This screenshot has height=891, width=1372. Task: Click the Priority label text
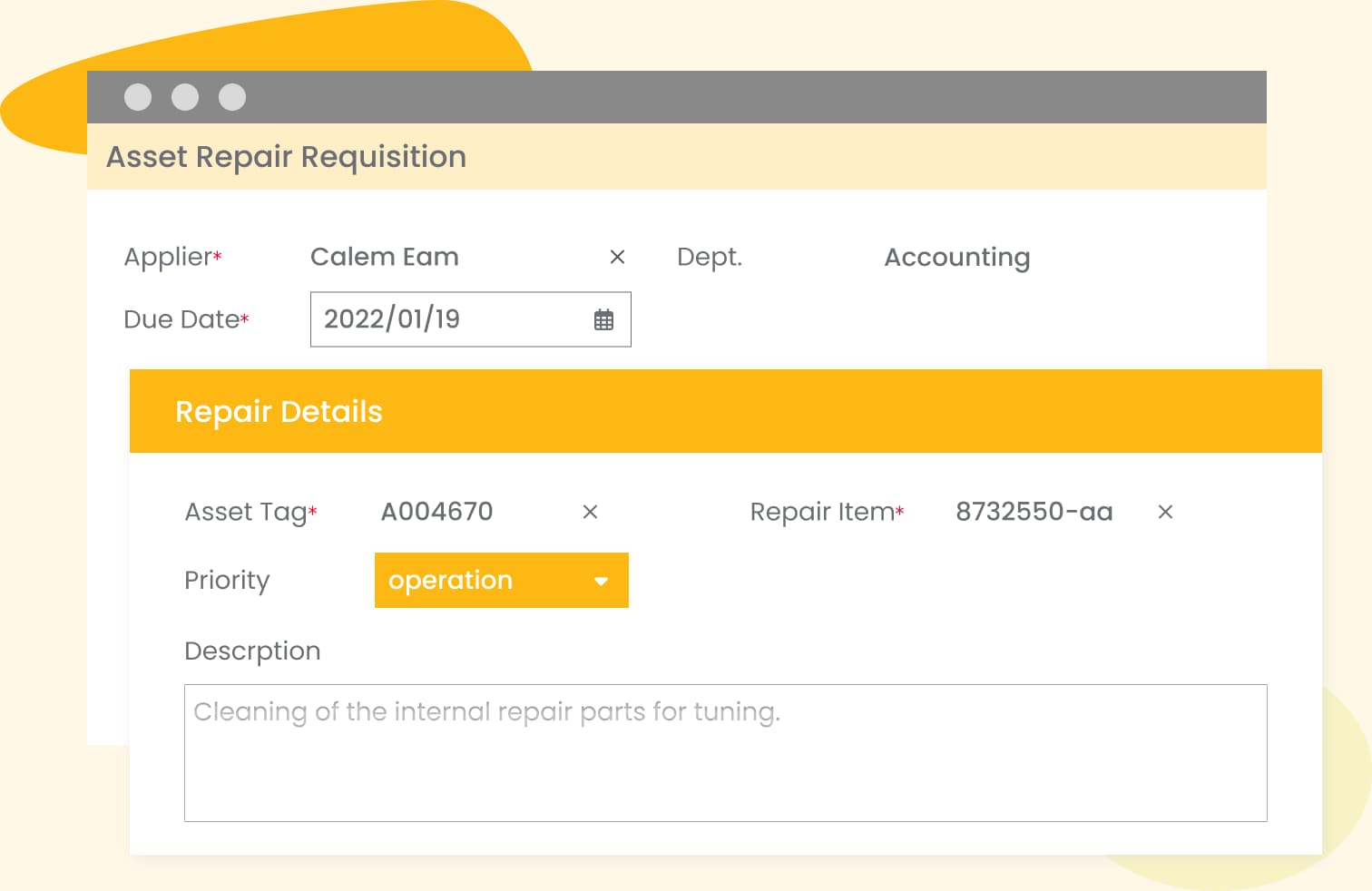click(227, 581)
